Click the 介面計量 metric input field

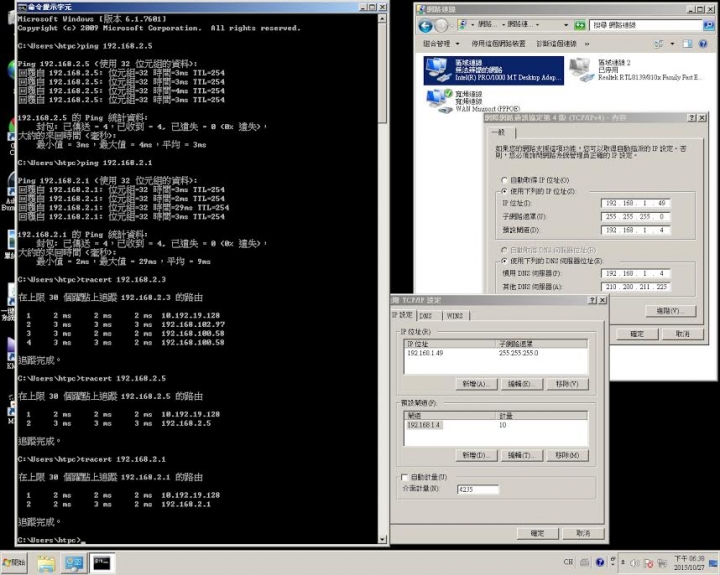point(478,490)
